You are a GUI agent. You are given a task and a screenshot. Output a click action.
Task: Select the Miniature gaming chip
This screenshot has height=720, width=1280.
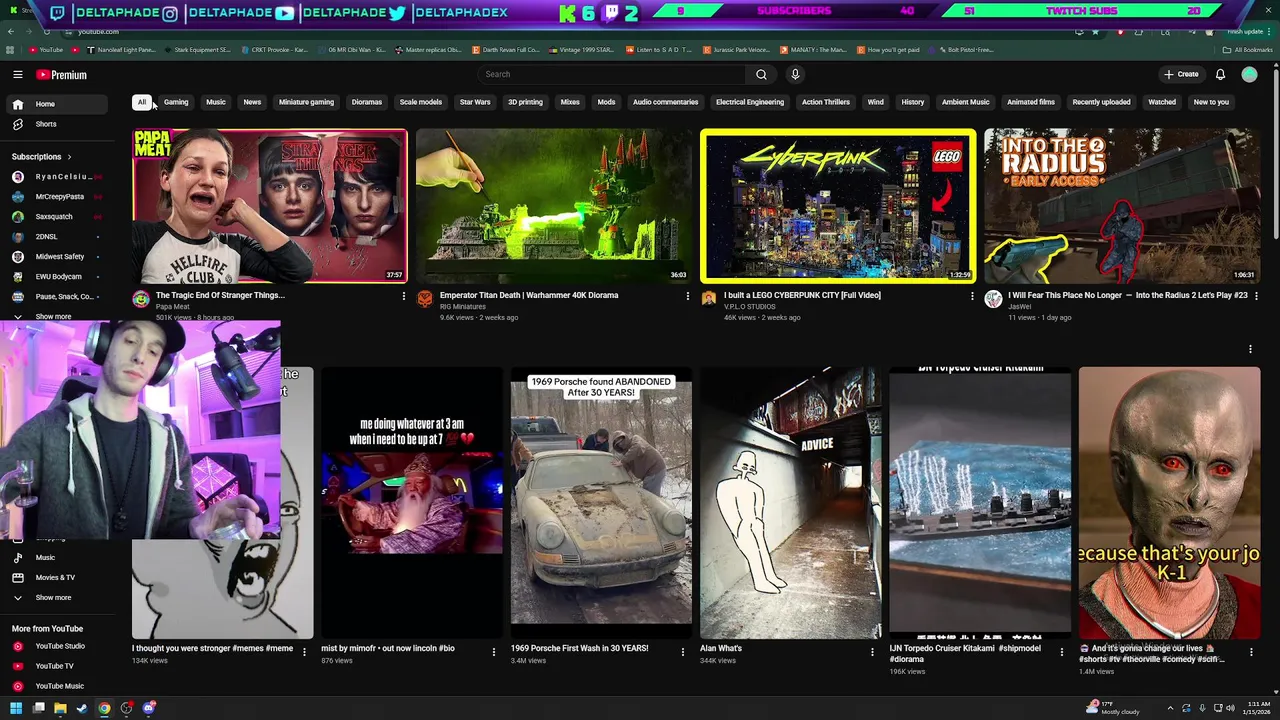pos(306,102)
